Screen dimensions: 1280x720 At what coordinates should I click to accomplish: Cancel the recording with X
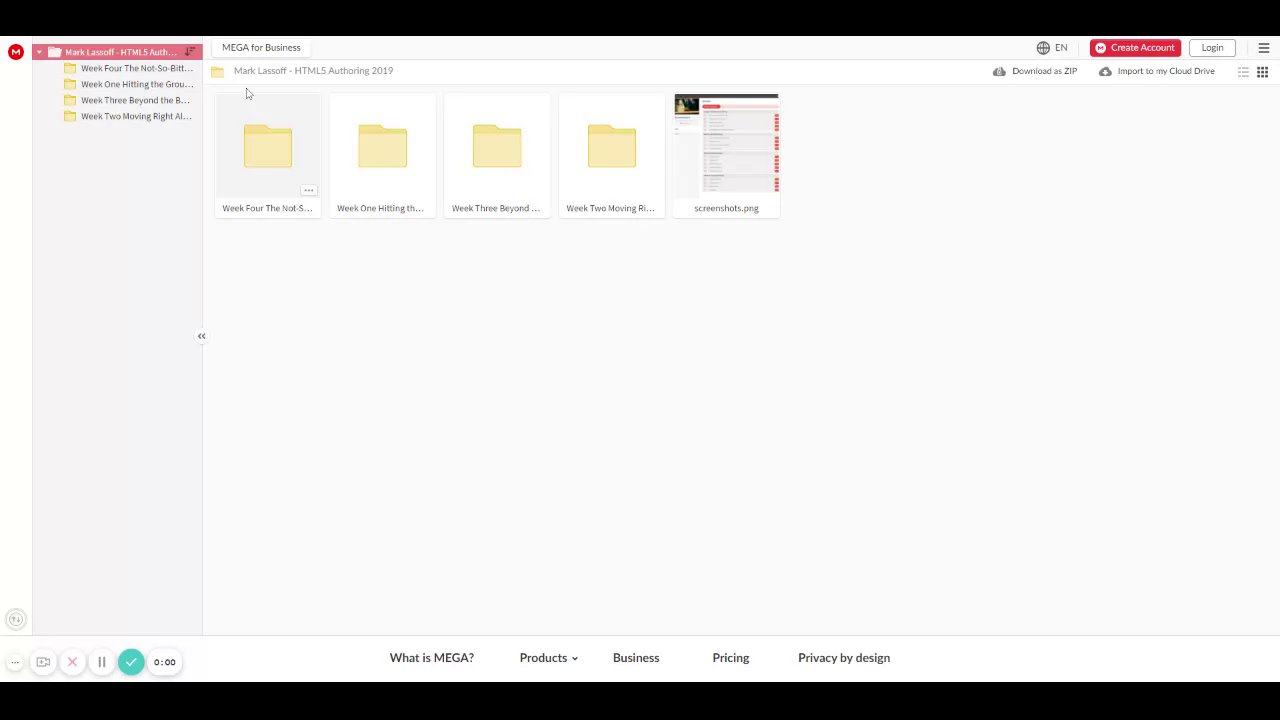click(72, 662)
